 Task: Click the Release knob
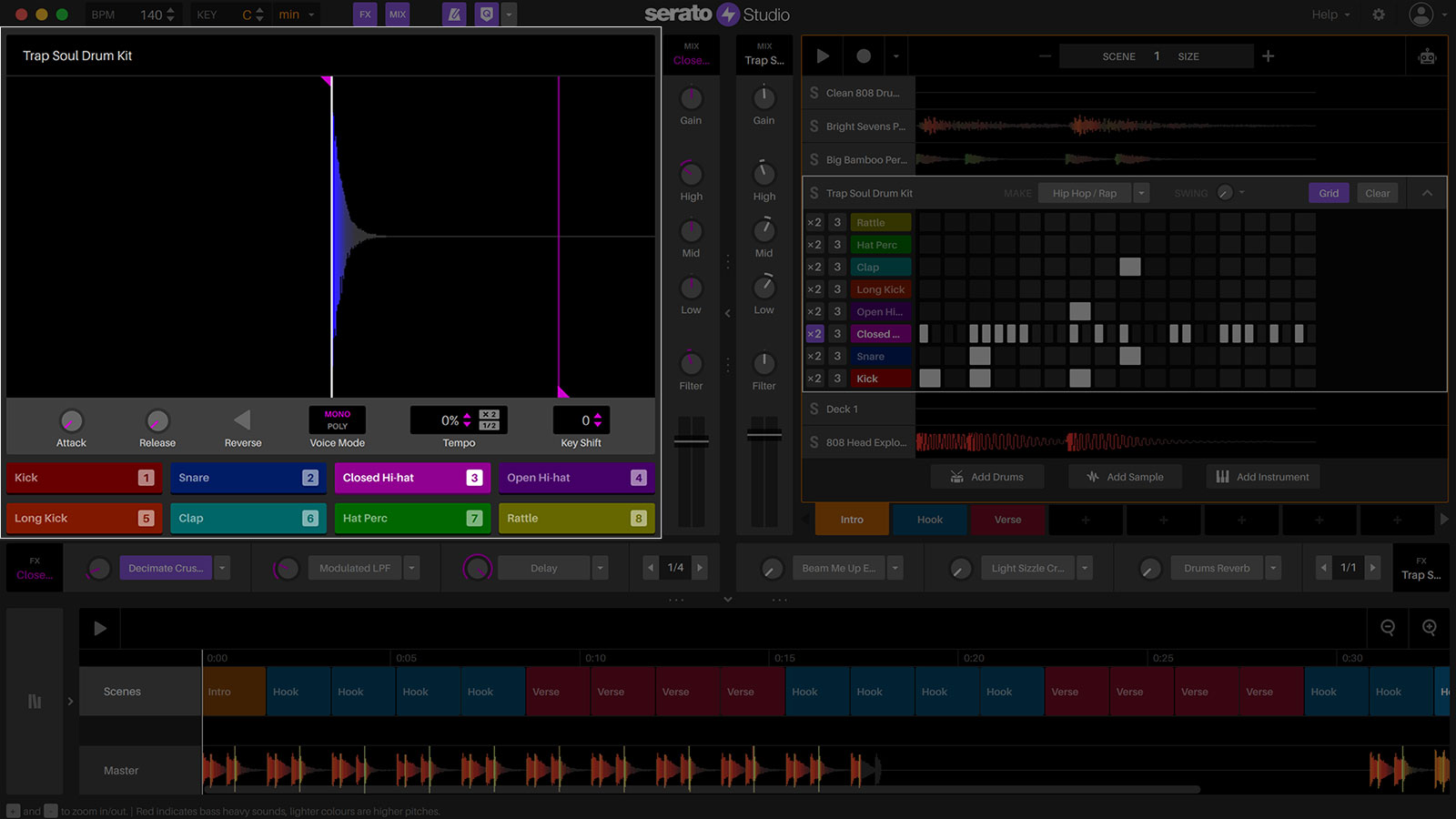[x=157, y=421]
